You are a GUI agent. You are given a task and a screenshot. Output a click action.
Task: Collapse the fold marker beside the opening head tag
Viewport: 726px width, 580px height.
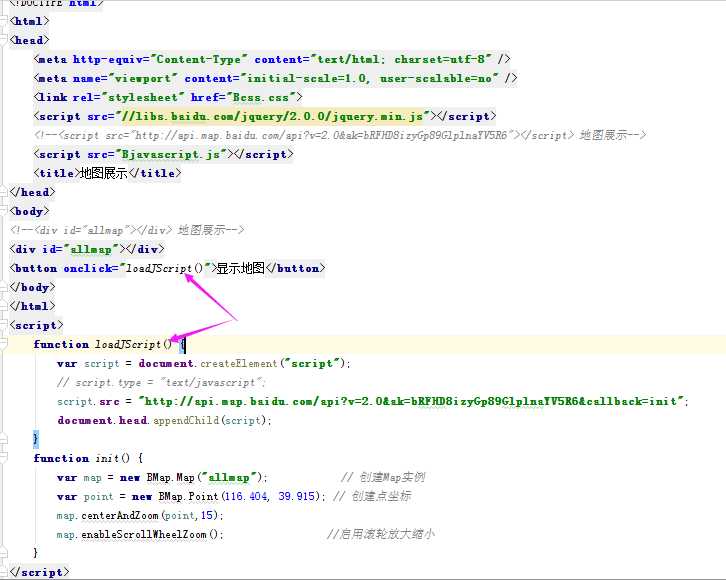[4, 40]
